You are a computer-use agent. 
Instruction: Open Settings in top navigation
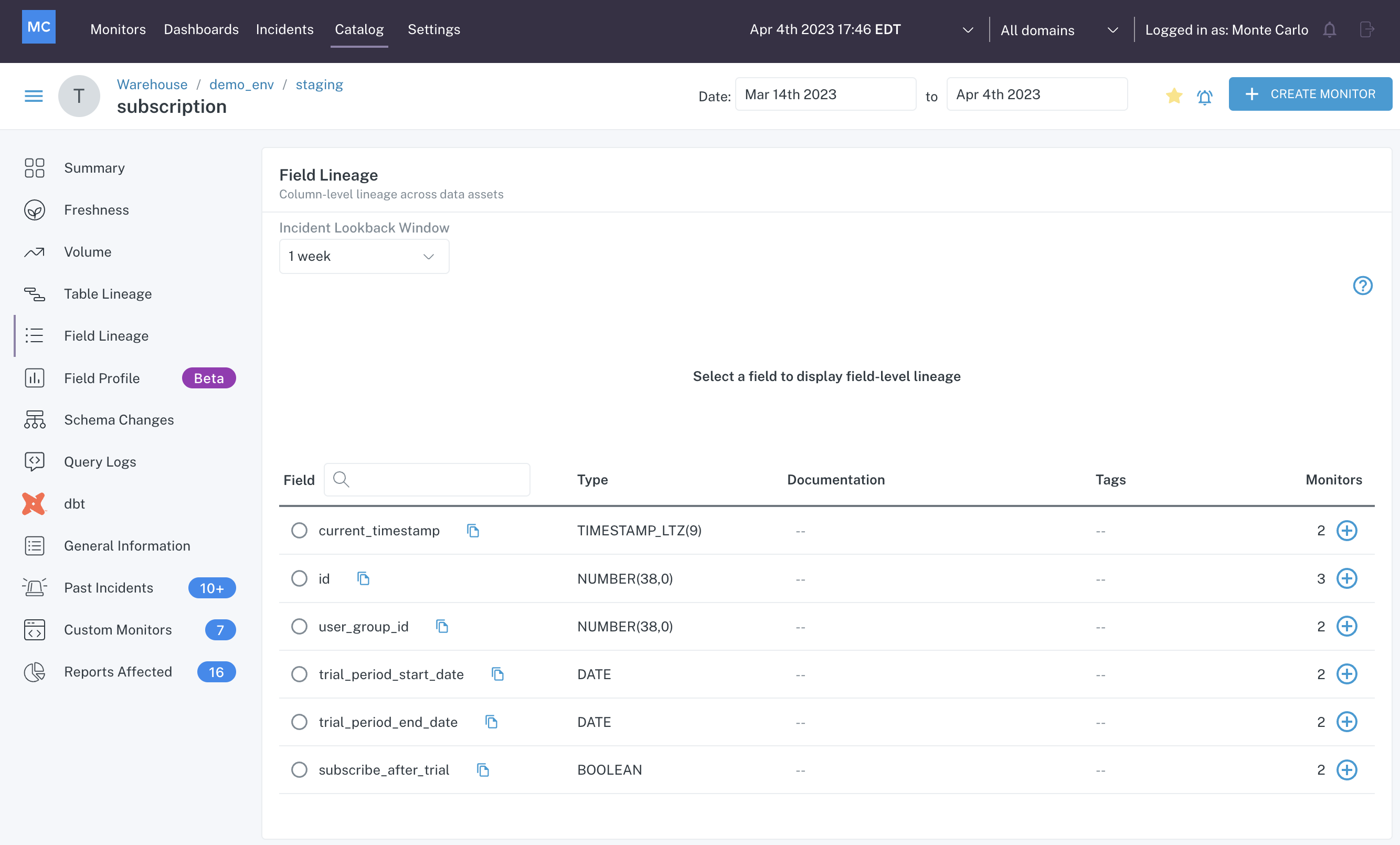pyautogui.click(x=433, y=29)
